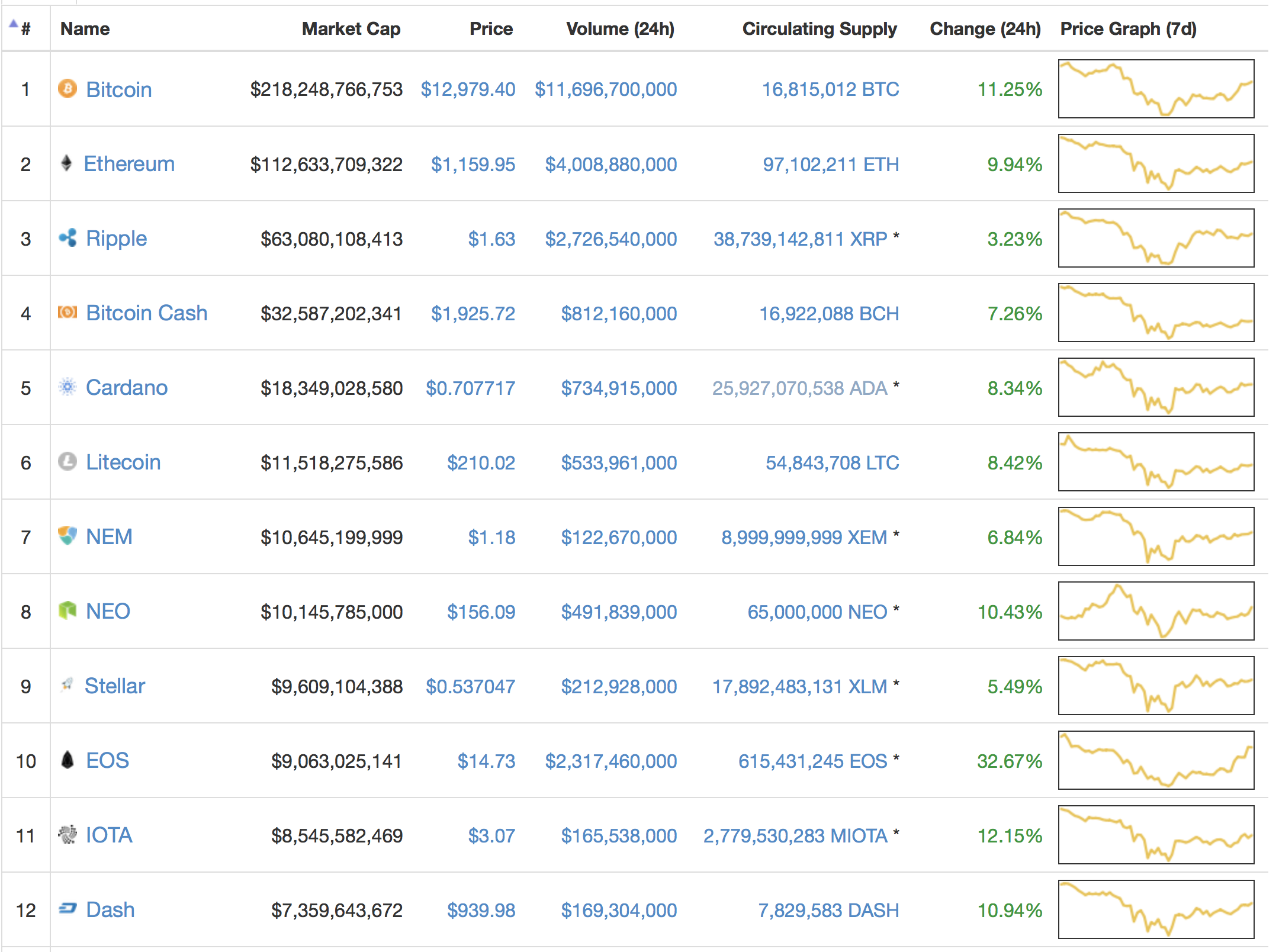Open Bitcoin 7-day price graph
Screen dimensions: 1279x952
coord(1156,89)
